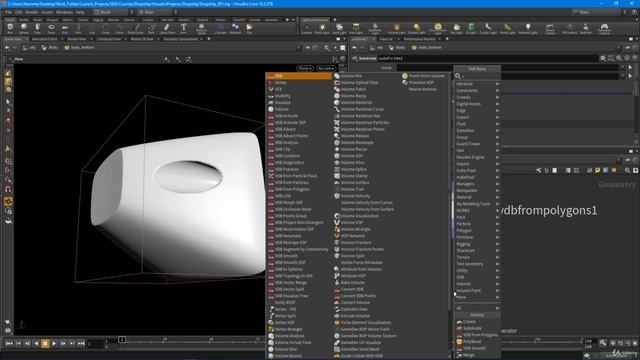The width and height of the screenshot is (640, 360).
Task: Switch to the Render View tab
Action: 76,39
